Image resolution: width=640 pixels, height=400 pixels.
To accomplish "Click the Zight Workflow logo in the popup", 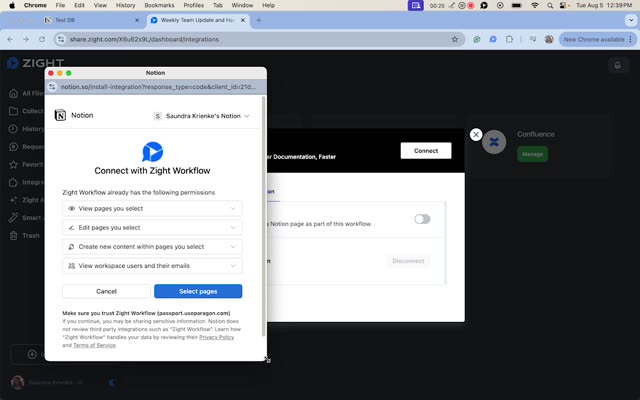I will pos(153,152).
